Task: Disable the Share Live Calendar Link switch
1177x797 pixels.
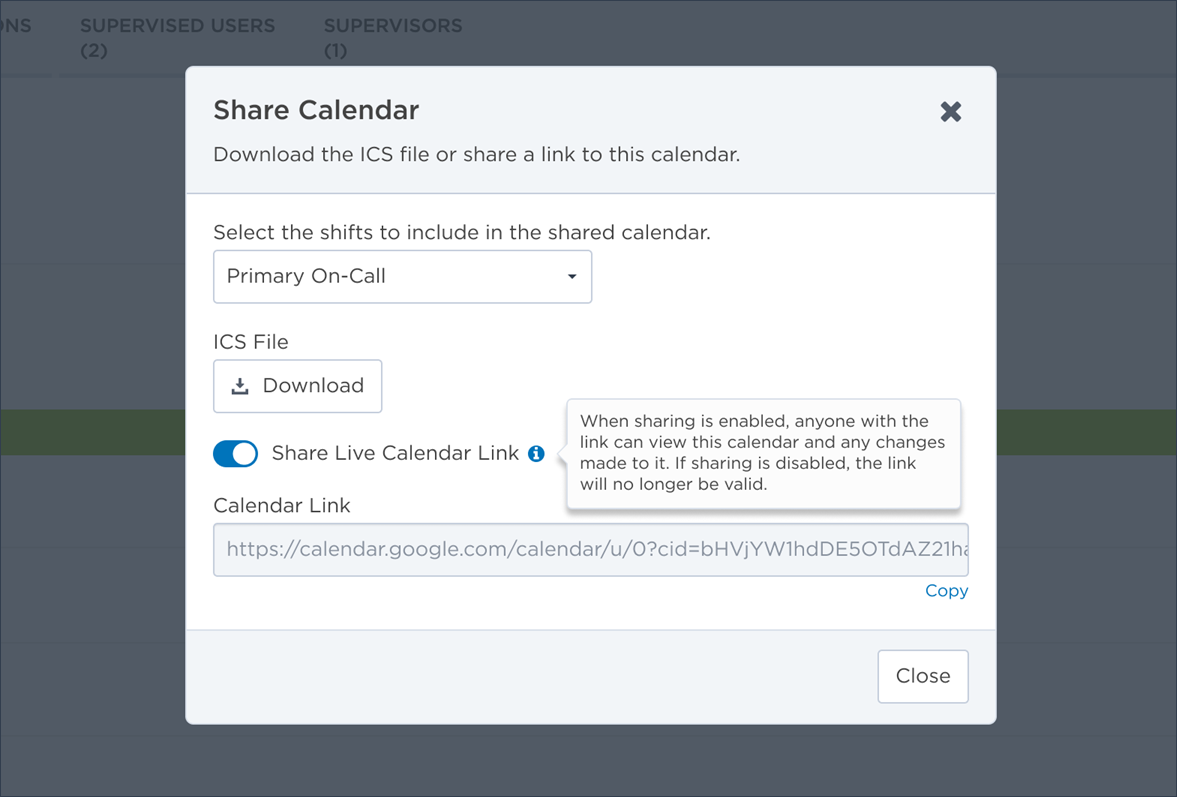Action: point(236,454)
